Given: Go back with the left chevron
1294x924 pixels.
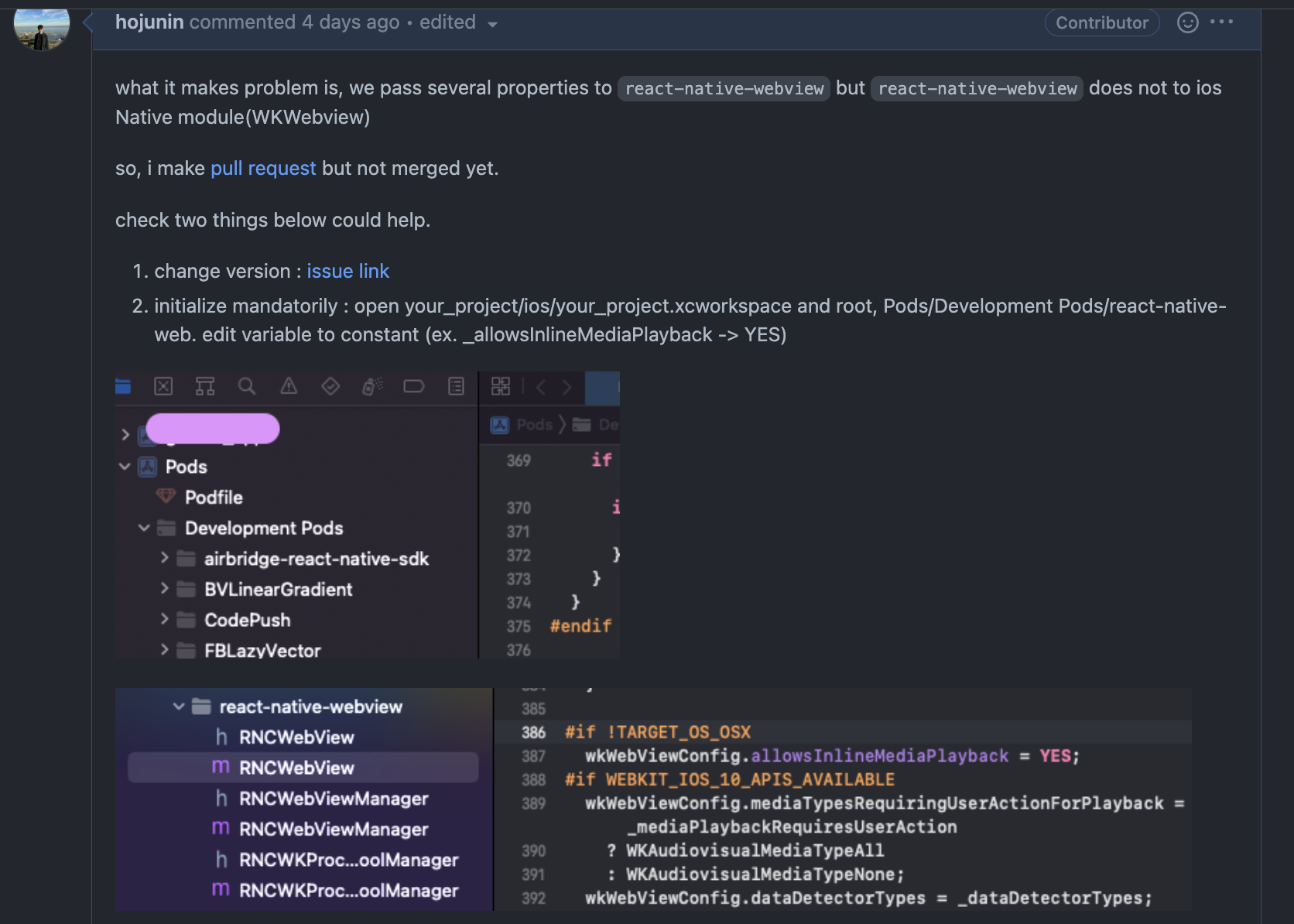Looking at the screenshot, I should (541, 387).
